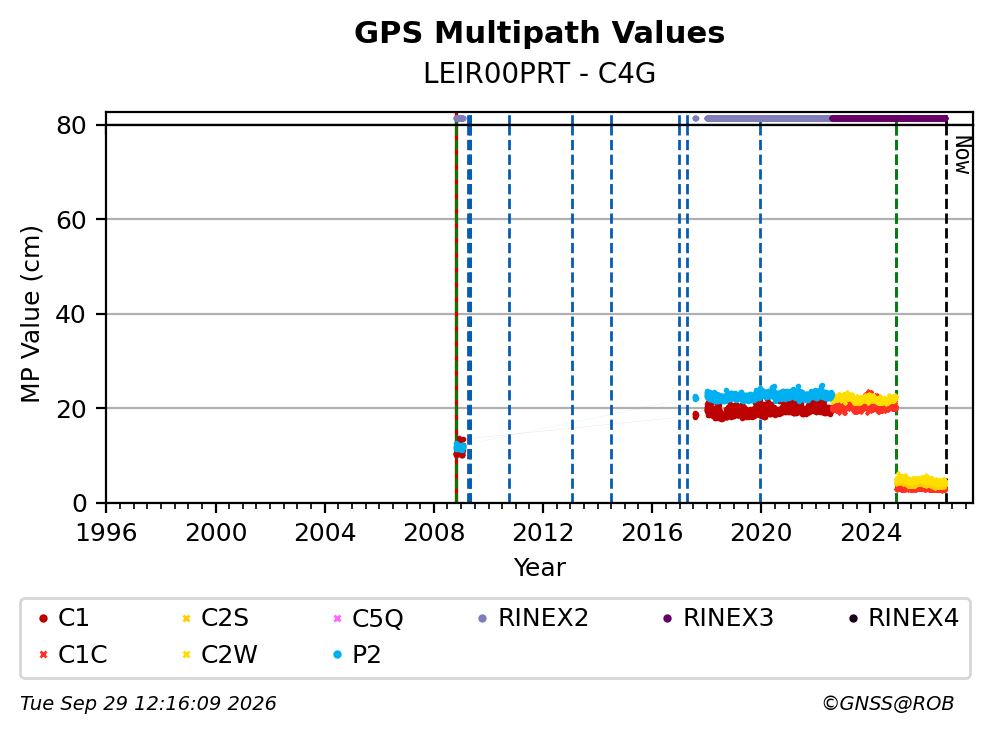
Task: Click the C5Q magenta legend marker
Action: click(337, 618)
